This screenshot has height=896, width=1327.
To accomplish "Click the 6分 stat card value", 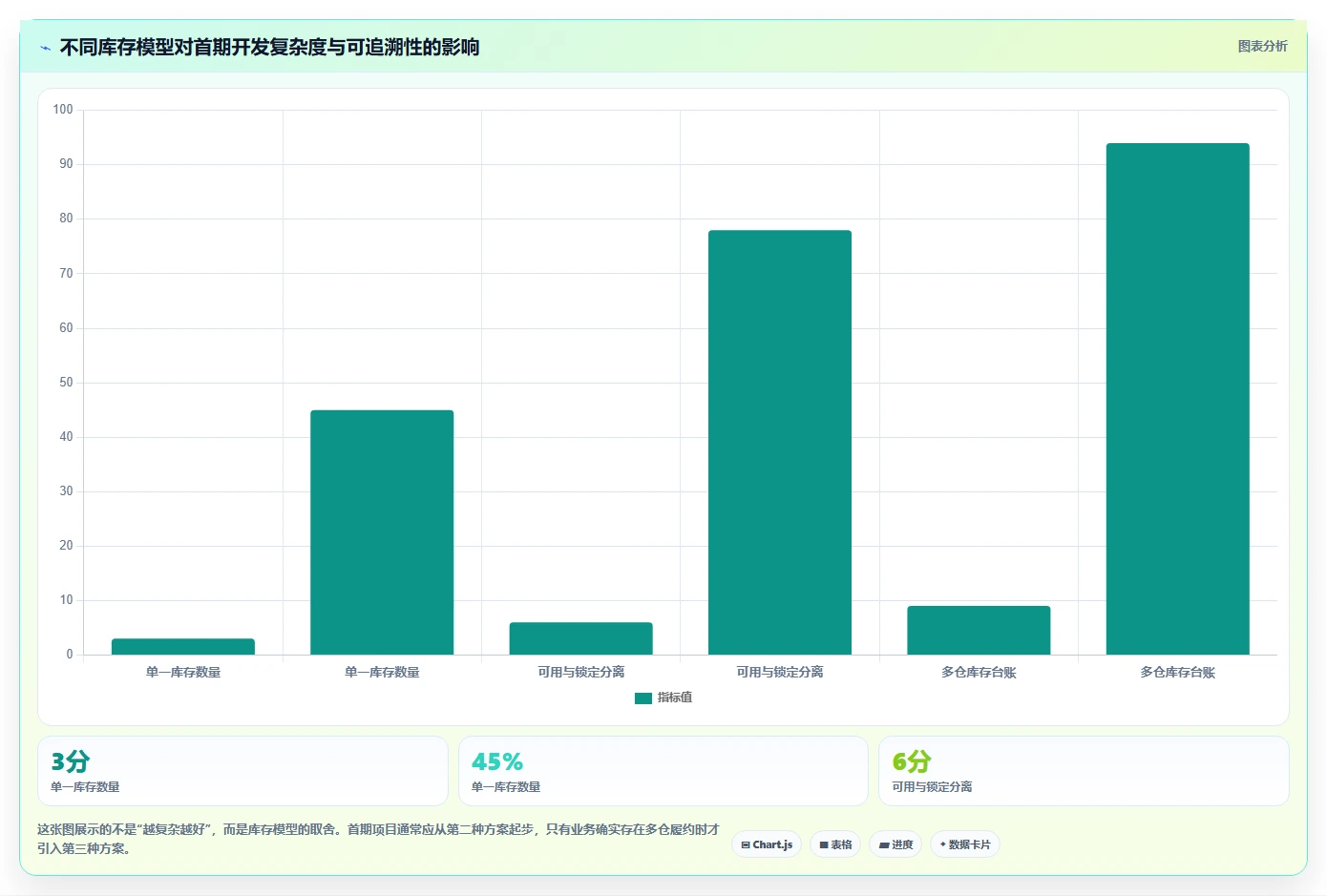I will click(x=912, y=761).
